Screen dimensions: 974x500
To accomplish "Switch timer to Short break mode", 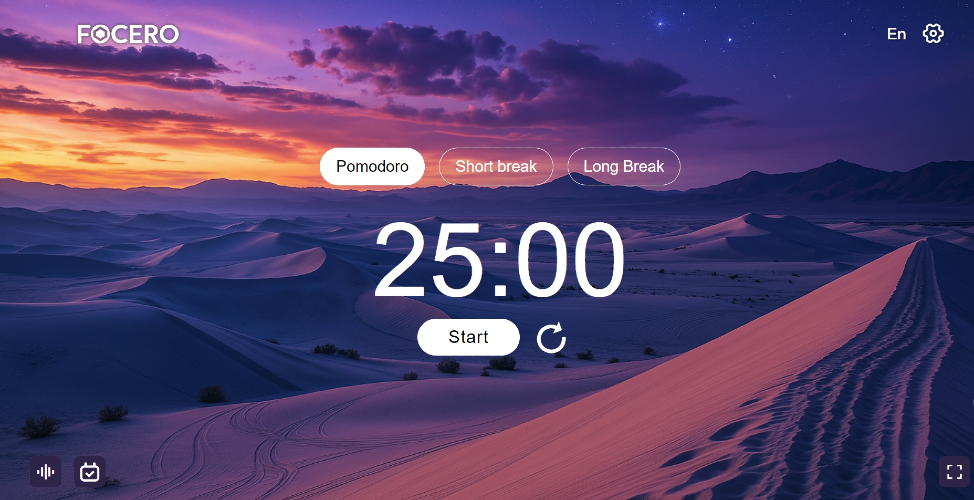I will (x=496, y=166).
